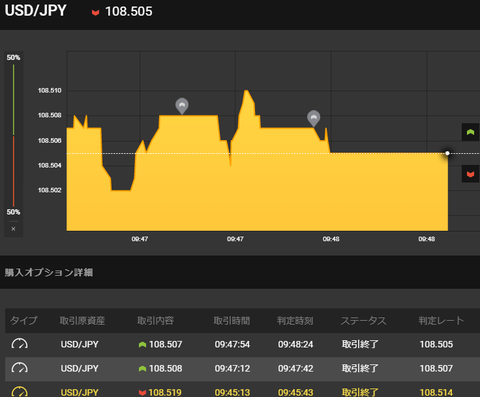Click the second gray trade marker pin near 09:48
Screen dimensions: 480x397
(x=313, y=118)
